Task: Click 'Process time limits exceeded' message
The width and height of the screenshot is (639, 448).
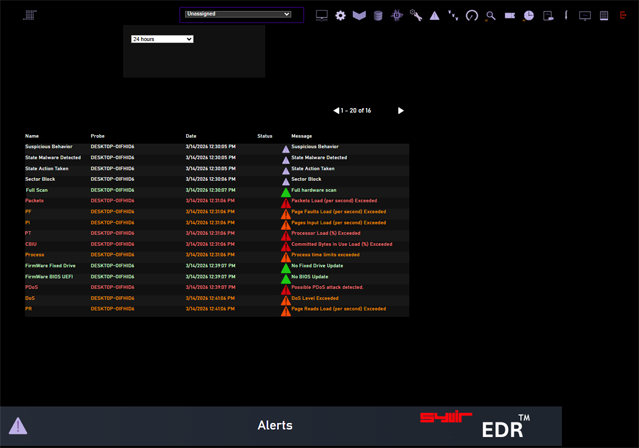Action: 325,255
